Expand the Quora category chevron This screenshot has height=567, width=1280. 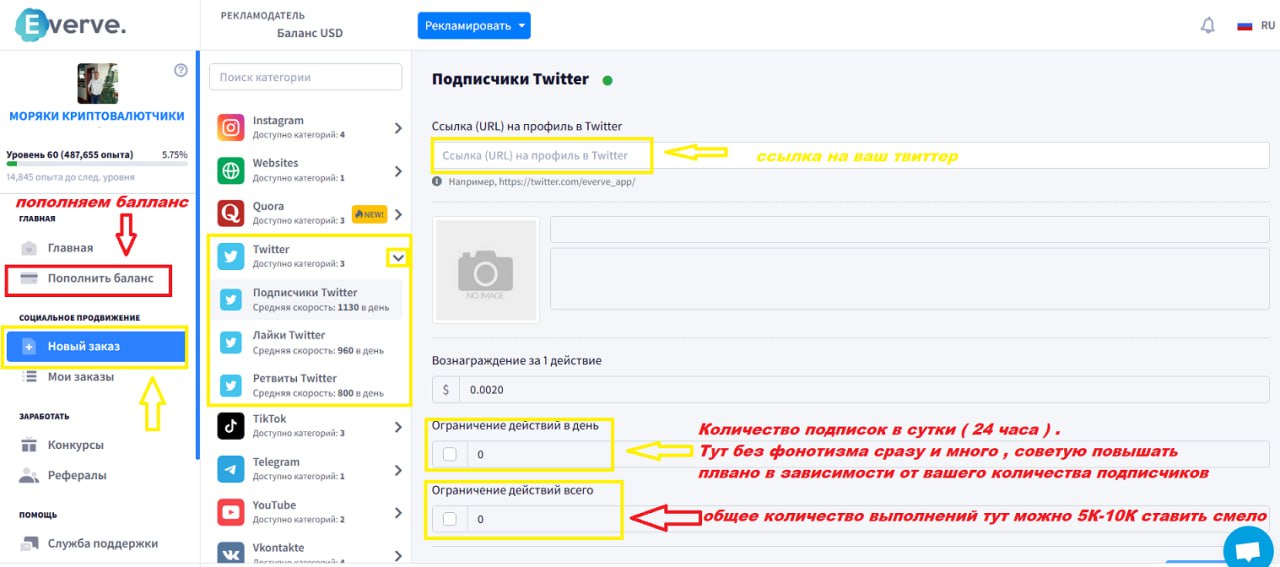[x=398, y=213]
